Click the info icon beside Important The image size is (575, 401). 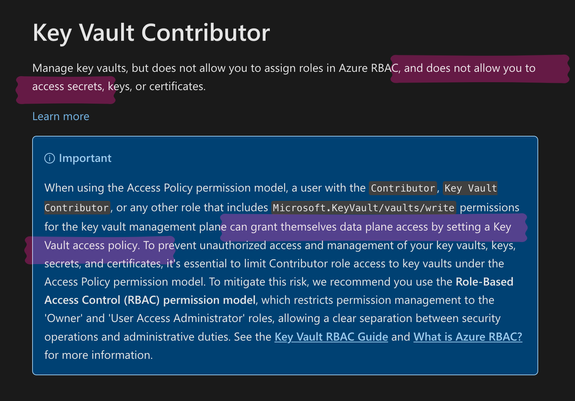point(50,158)
